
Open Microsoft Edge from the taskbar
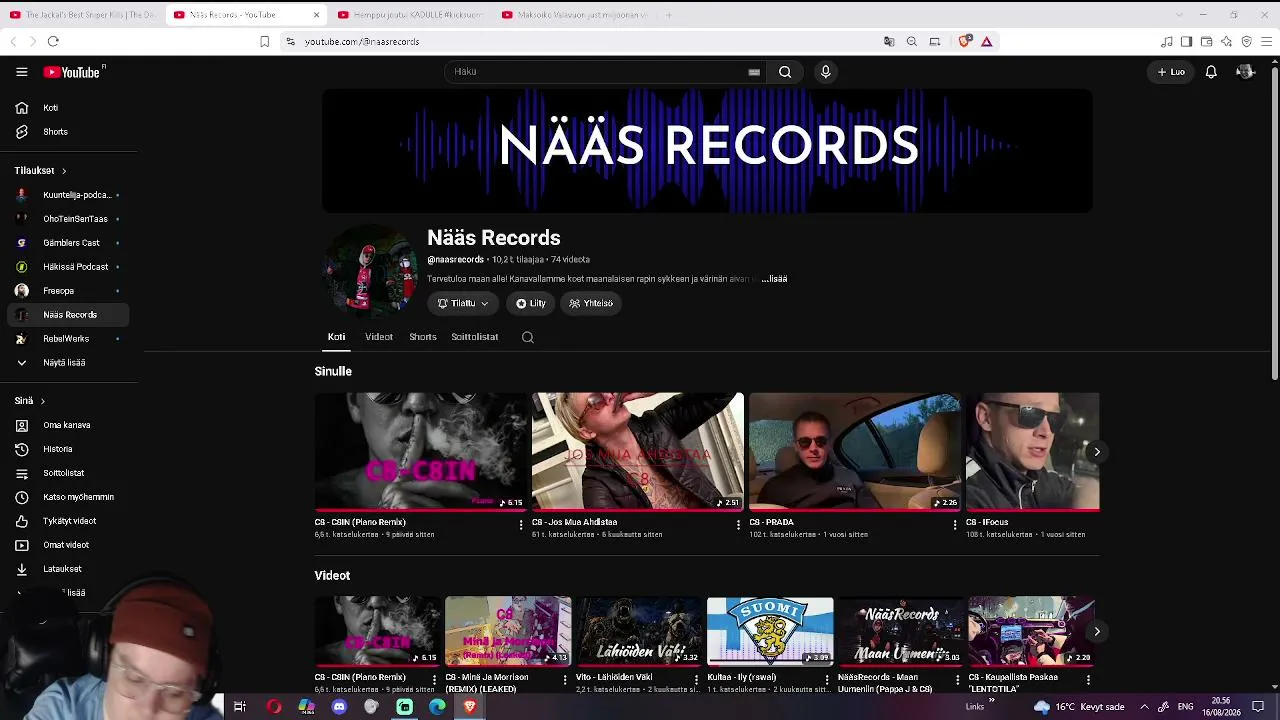tap(437, 707)
